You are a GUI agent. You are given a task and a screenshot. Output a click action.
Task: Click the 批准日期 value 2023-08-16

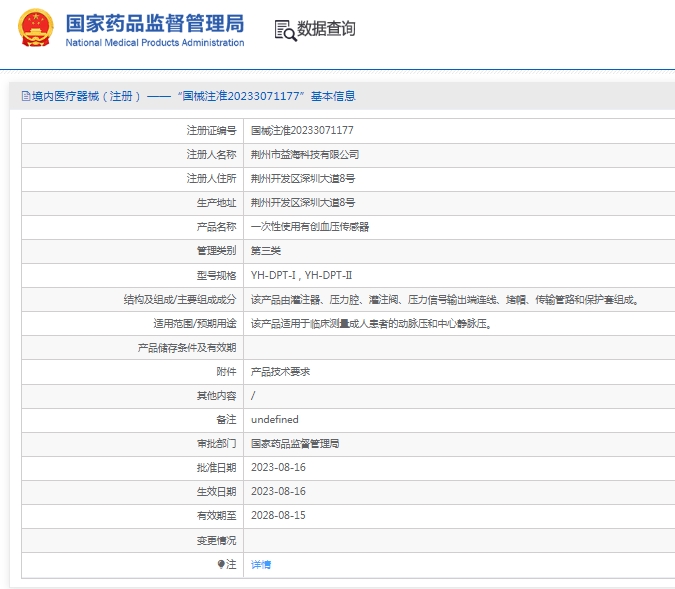(x=278, y=468)
